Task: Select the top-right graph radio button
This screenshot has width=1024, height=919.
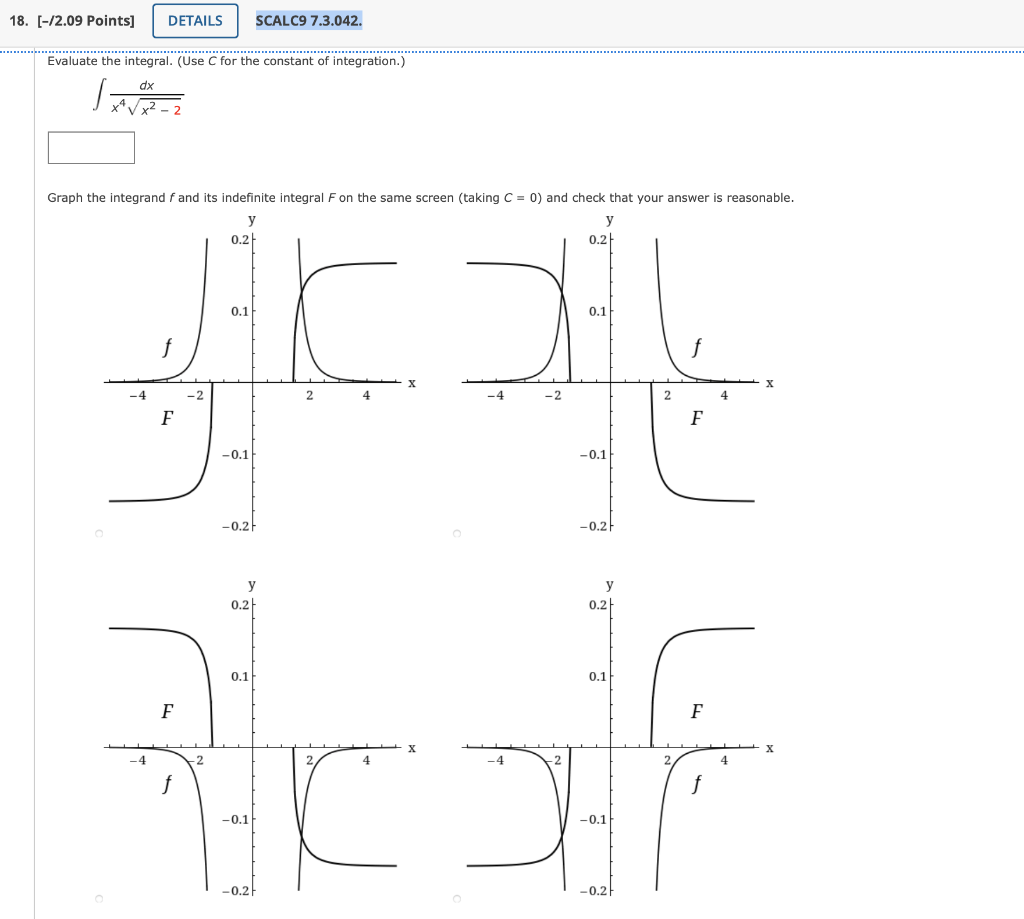Action: pyautogui.click(x=456, y=533)
